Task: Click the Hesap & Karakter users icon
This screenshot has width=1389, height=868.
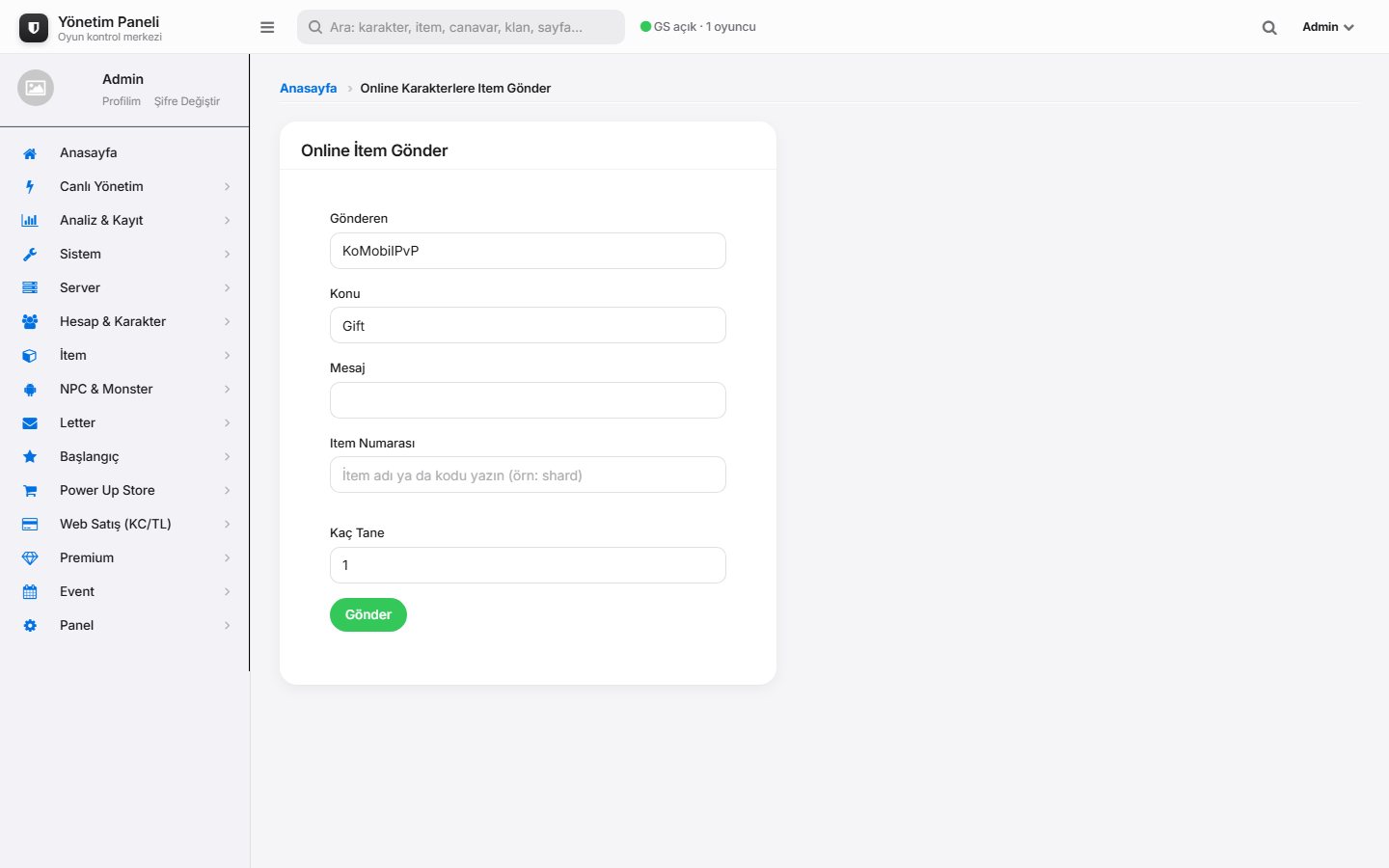Action: pos(30,322)
